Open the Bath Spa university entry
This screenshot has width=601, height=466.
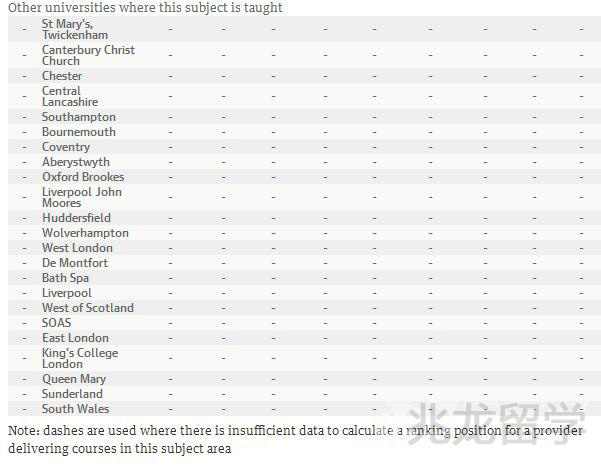tap(65, 278)
